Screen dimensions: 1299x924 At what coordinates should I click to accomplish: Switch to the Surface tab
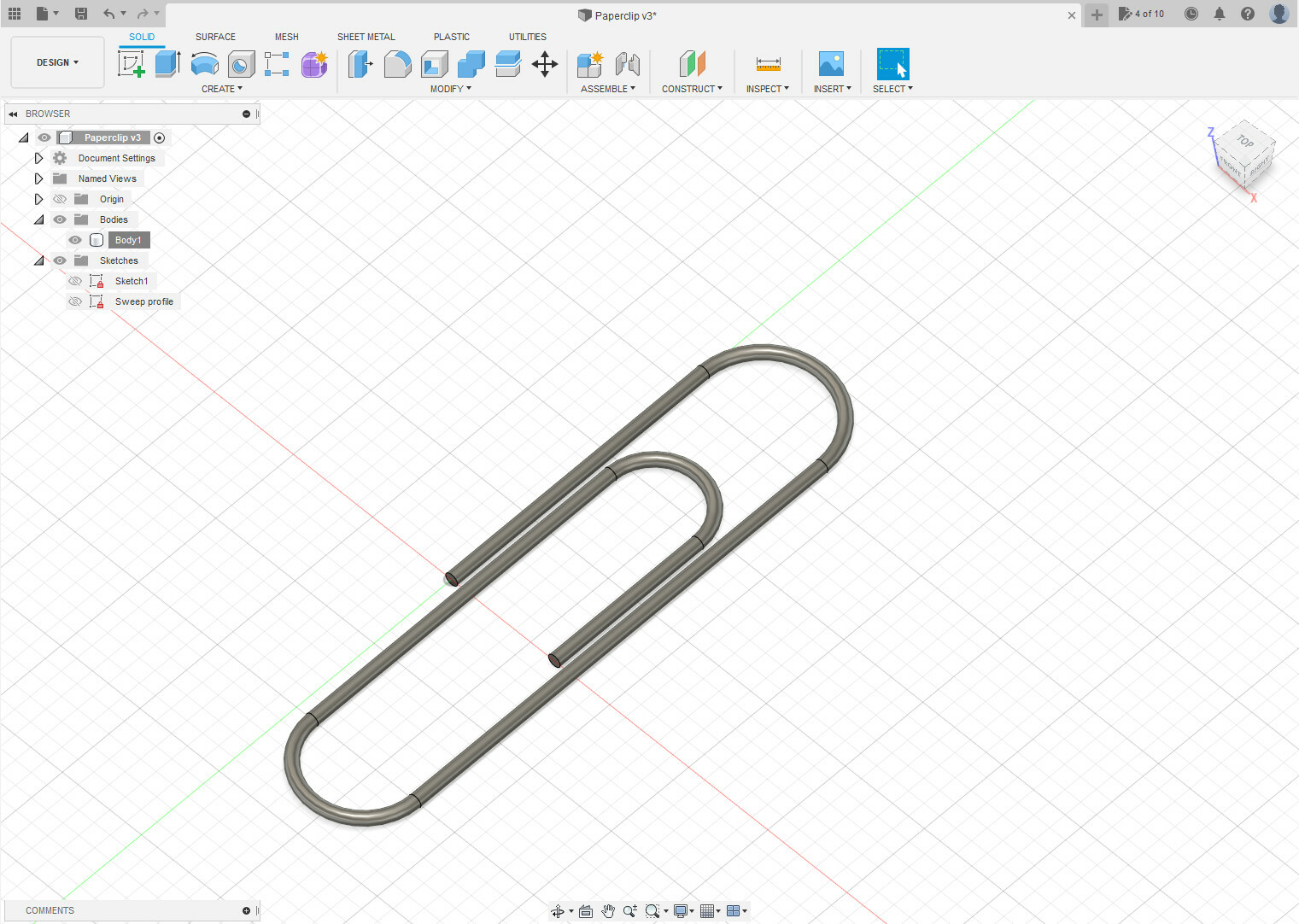(x=215, y=37)
